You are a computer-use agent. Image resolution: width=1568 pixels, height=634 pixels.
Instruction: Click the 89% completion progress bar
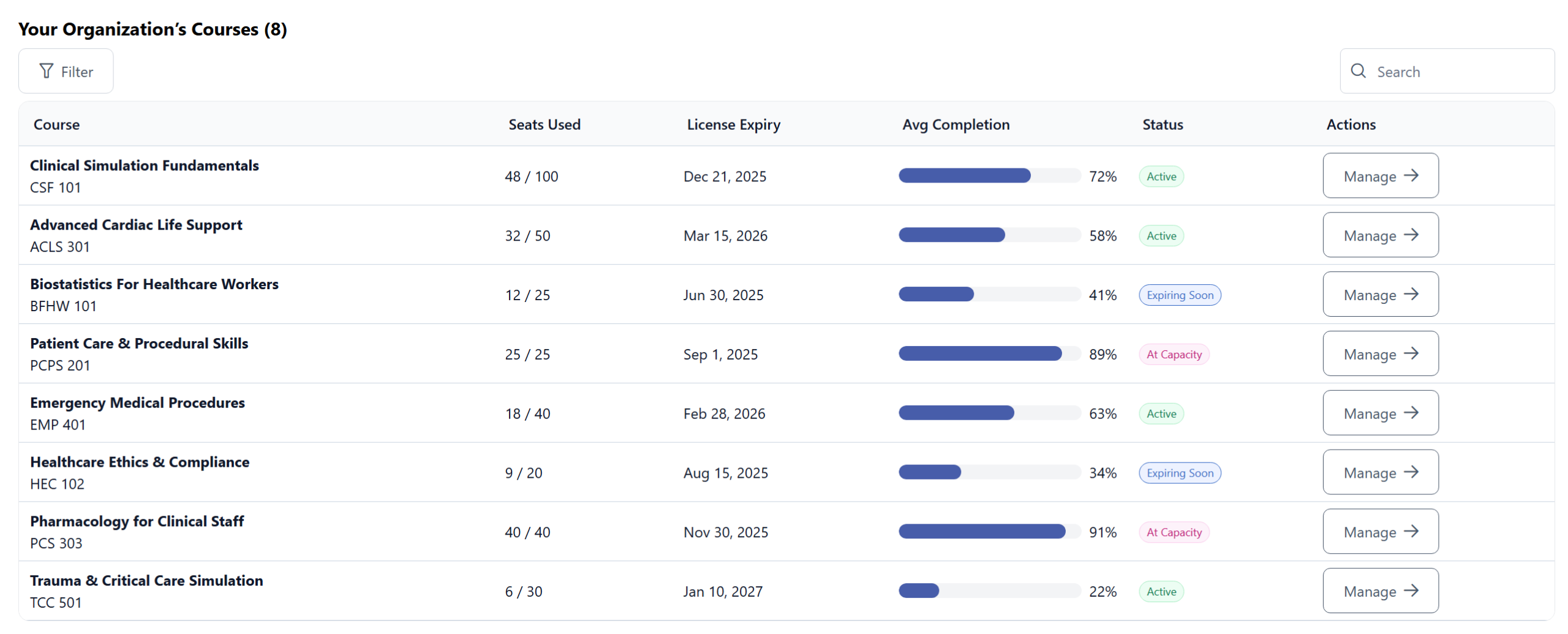click(x=989, y=354)
